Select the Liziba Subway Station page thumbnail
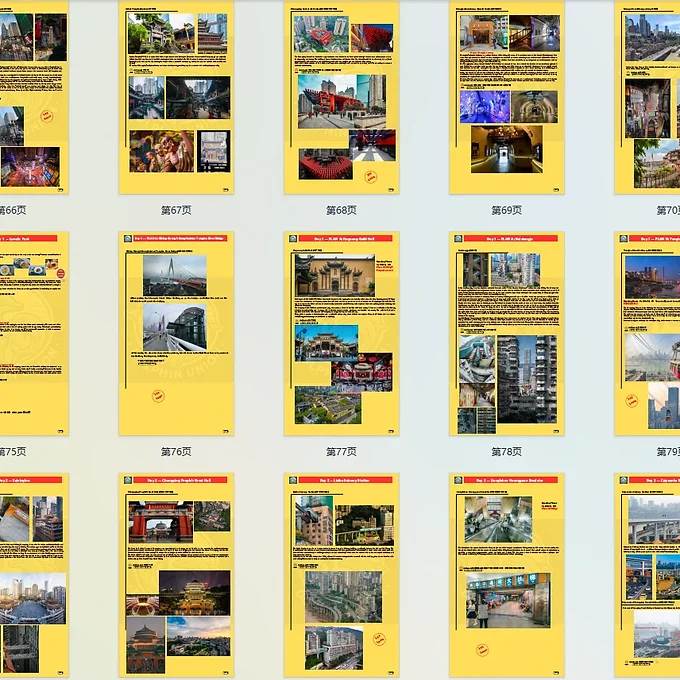This screenshot has width=680, height=680. pyautogui.click(x=341, y=575)
